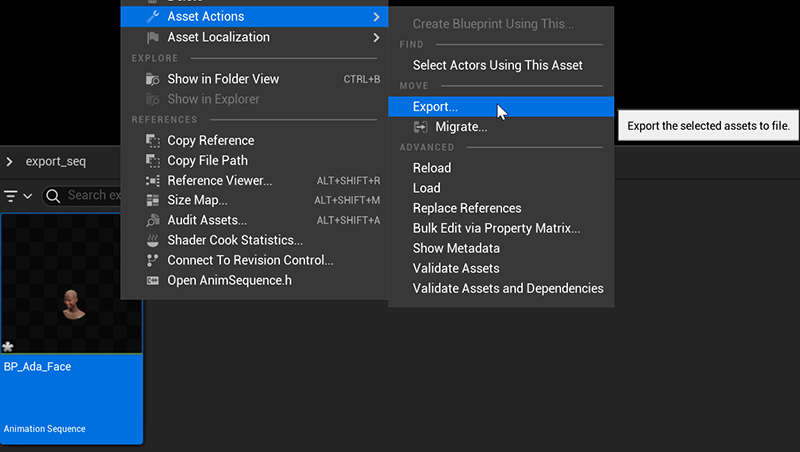Click the search magnifier icon in content browser
This screenshot has width=800, height=452.
pyautogui.click(x=53, y=195)
